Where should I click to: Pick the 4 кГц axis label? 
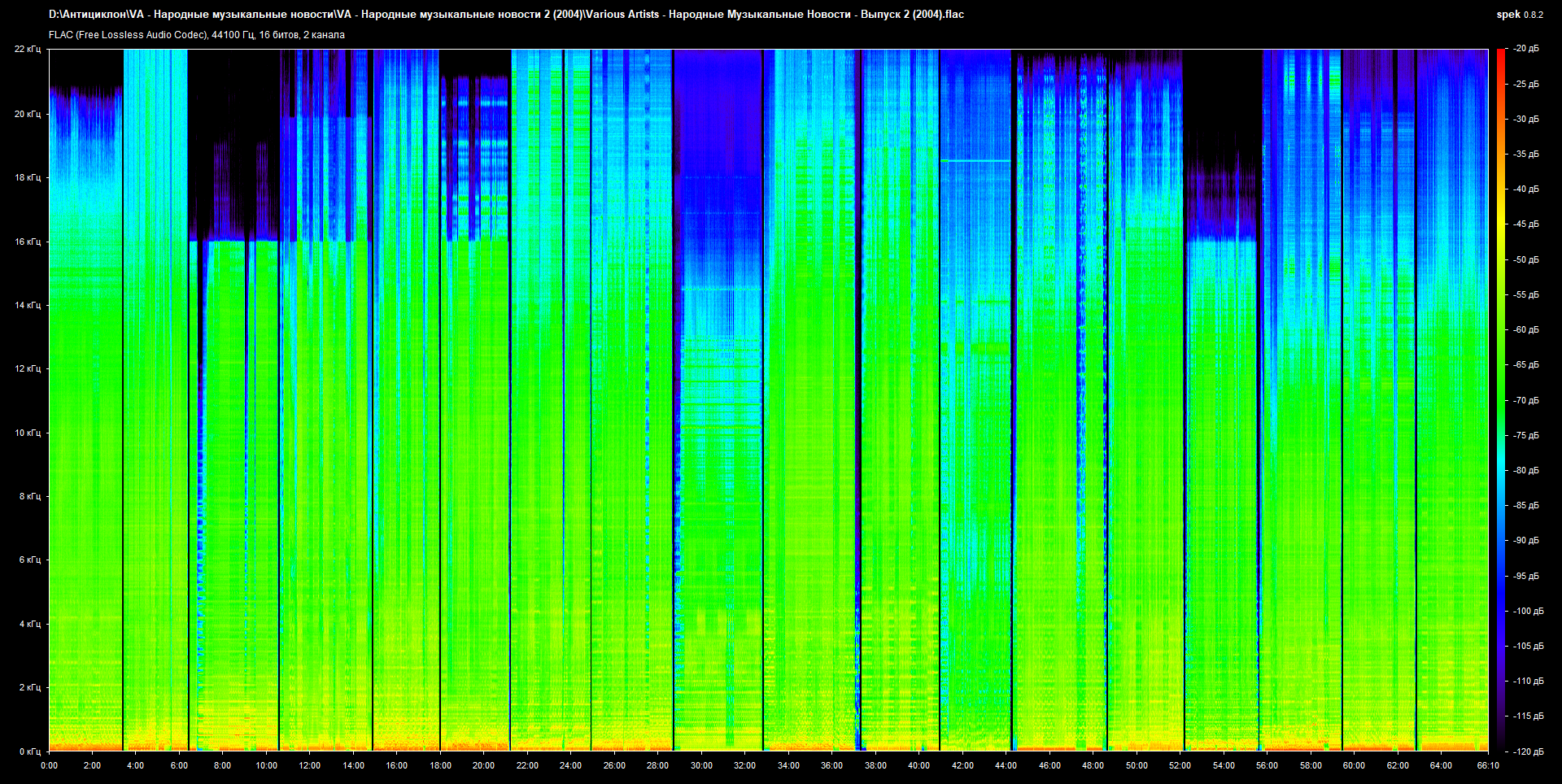[x=29, y=624]
